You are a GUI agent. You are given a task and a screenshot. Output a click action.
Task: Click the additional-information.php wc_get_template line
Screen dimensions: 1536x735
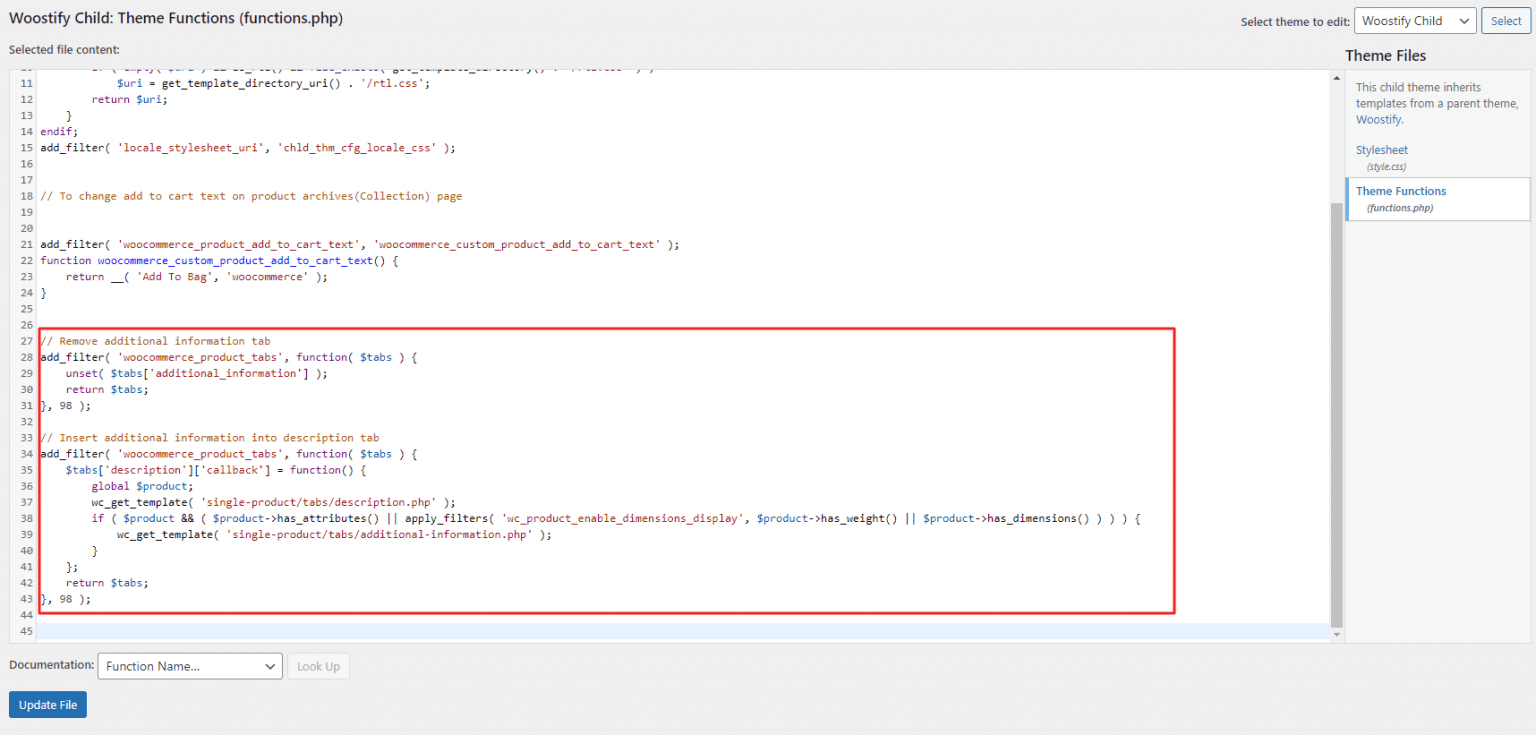[334, 534]
